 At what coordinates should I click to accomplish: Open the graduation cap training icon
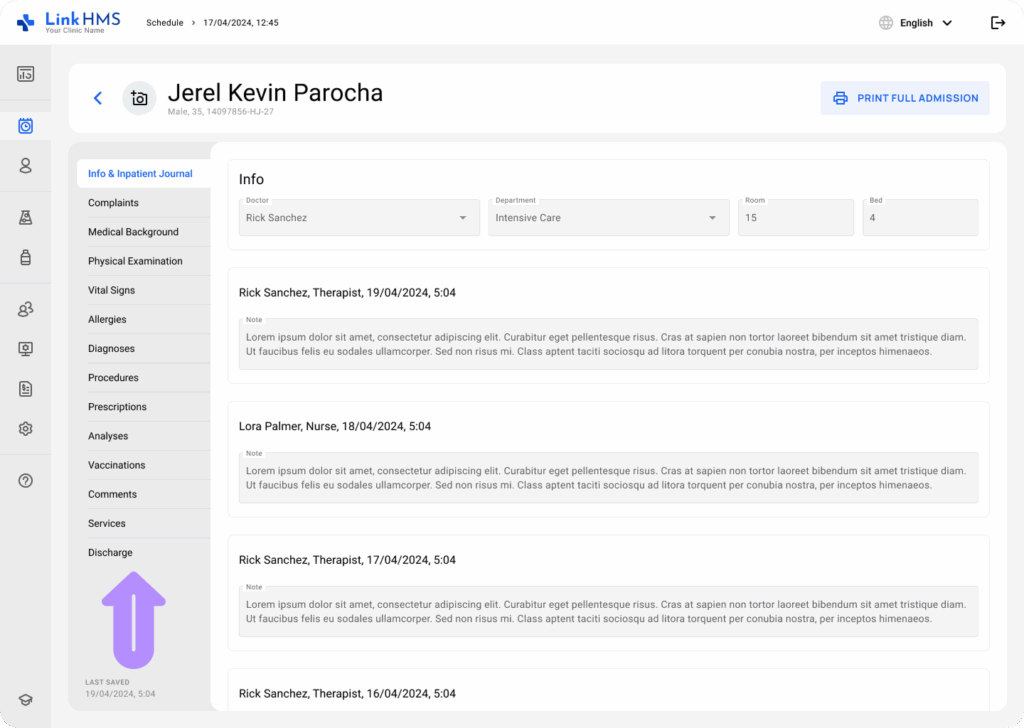pos(25,700)
